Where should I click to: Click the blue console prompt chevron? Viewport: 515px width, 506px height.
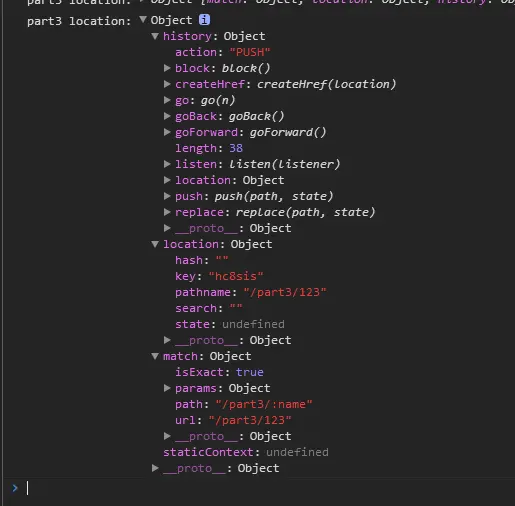(x=15, y=488)
